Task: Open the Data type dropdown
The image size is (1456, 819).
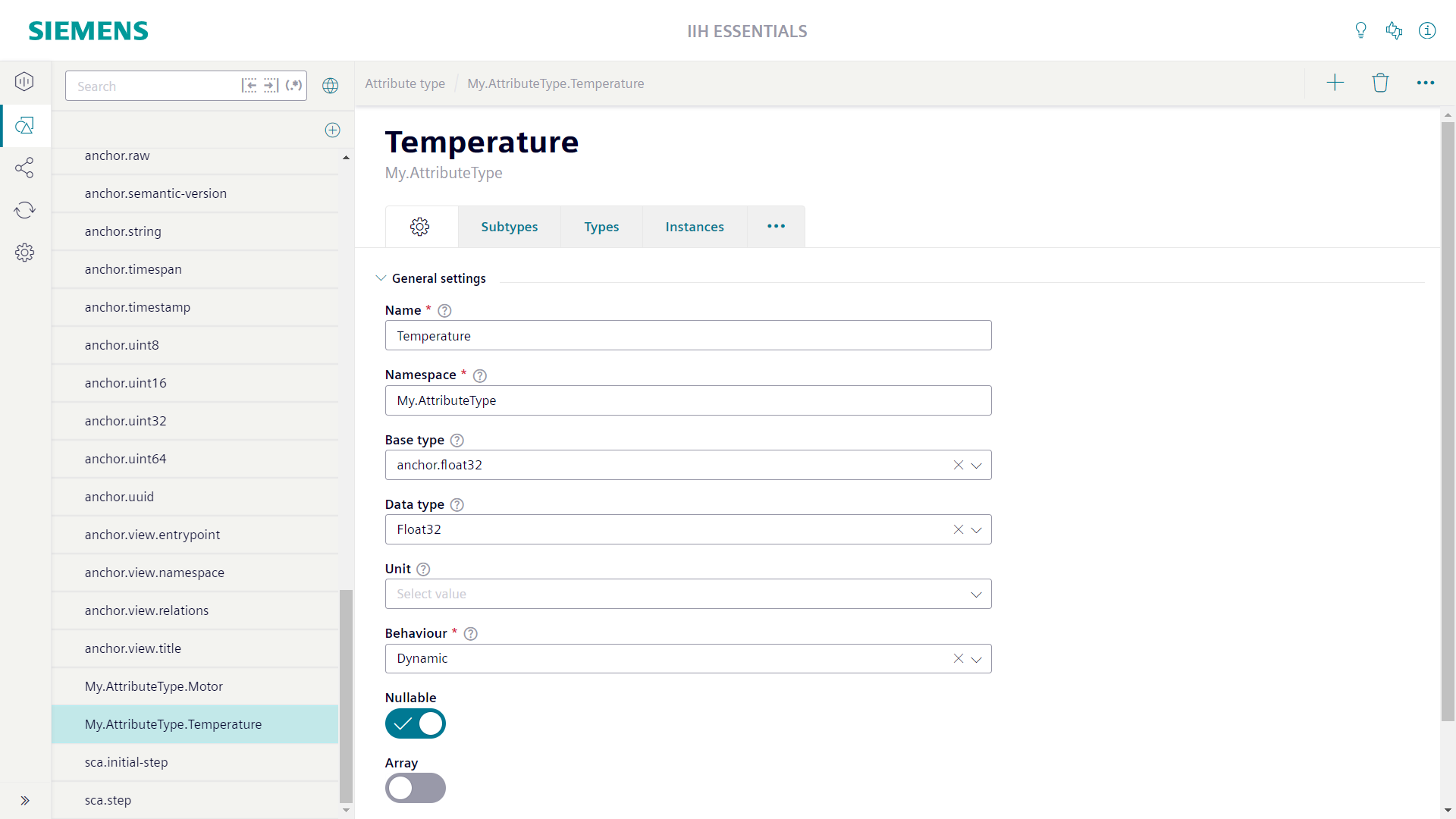Action: 977,529
